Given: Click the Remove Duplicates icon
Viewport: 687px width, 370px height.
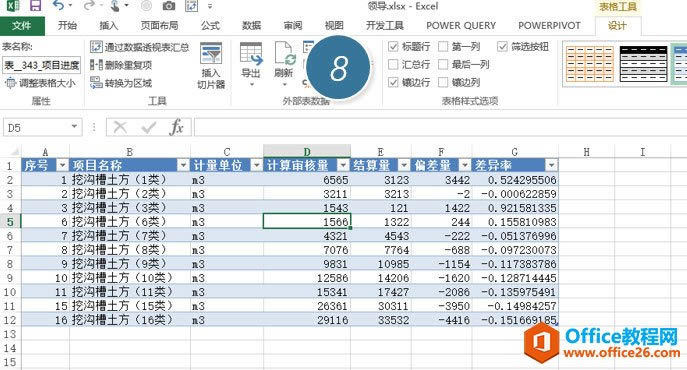Looking at the screenshot, I should coord(96,65).
